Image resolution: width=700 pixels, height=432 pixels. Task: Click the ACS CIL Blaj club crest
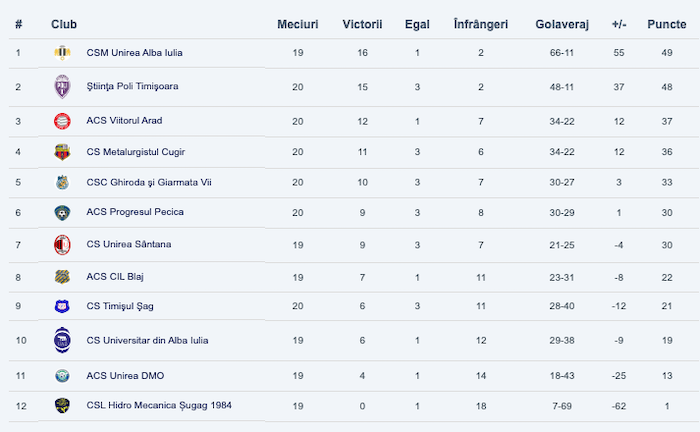62,276
